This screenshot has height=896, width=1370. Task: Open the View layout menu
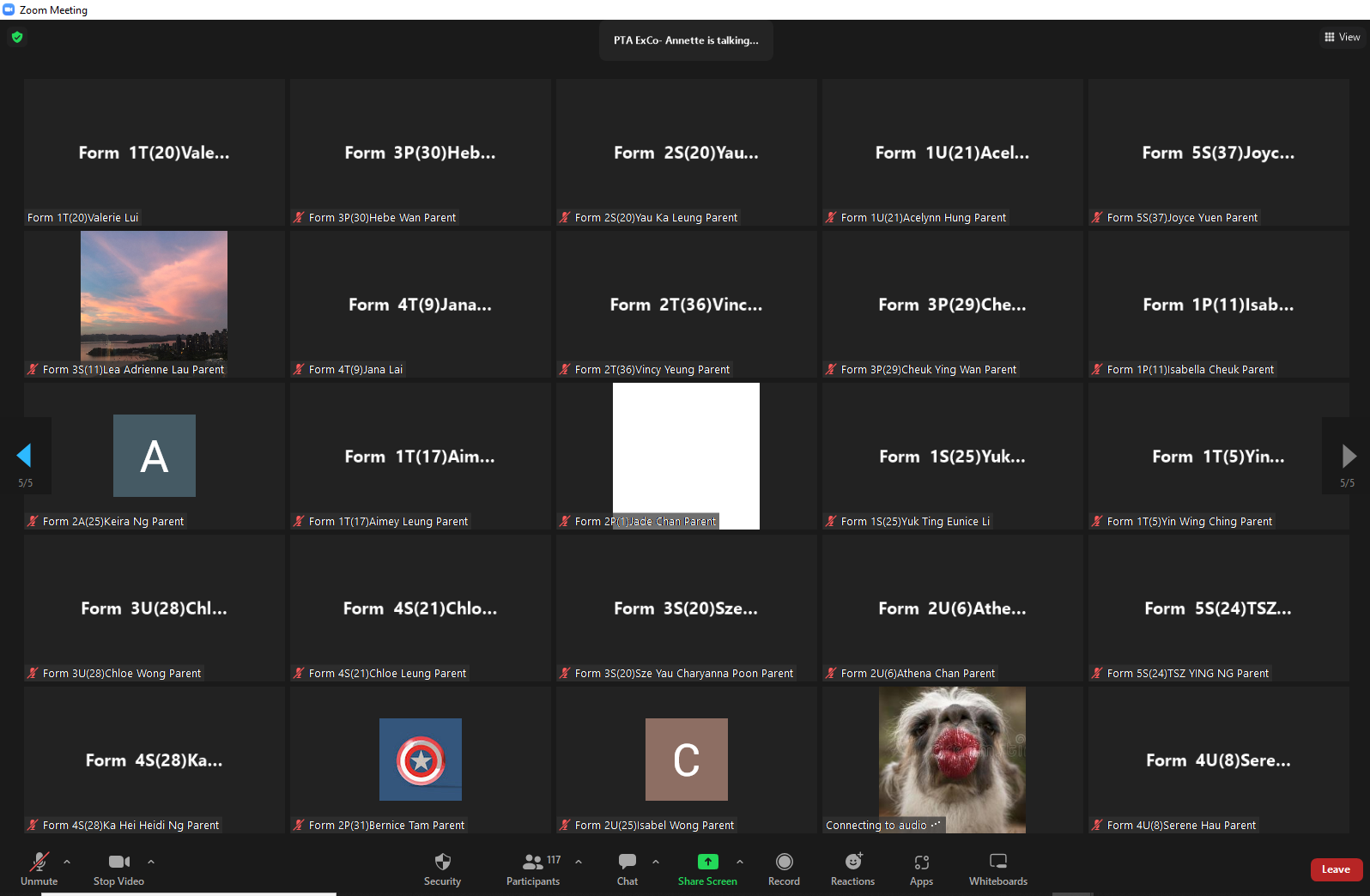(x=1342, y=37)
